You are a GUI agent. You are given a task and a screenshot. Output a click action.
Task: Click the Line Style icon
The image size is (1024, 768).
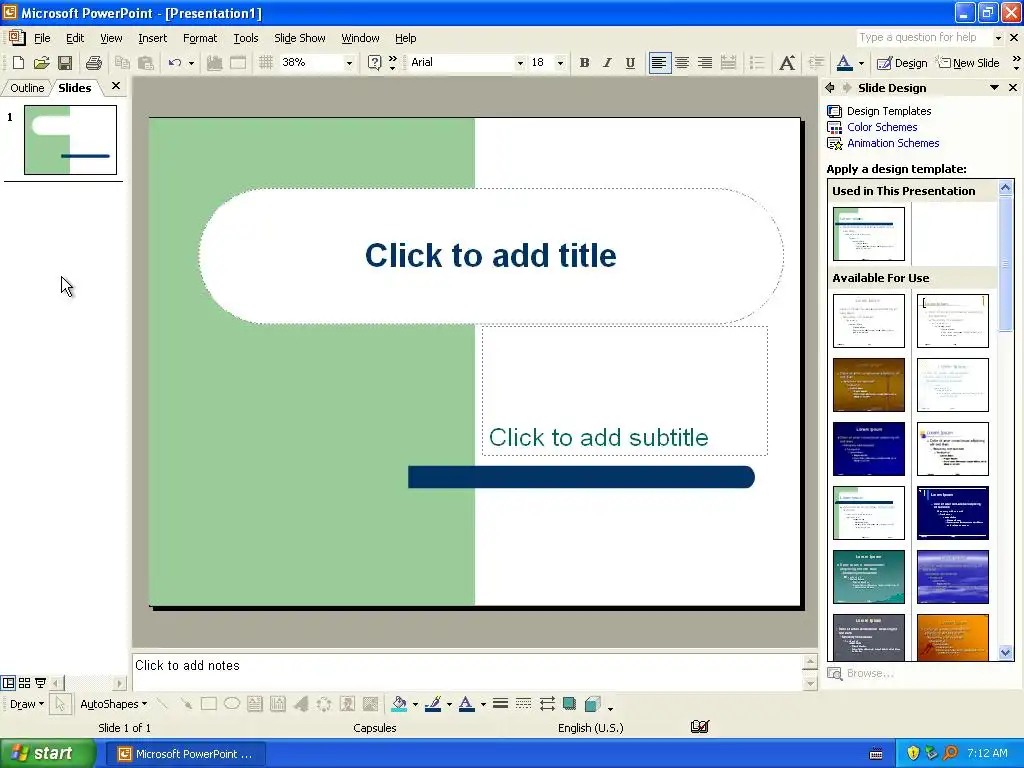(500, 704)
